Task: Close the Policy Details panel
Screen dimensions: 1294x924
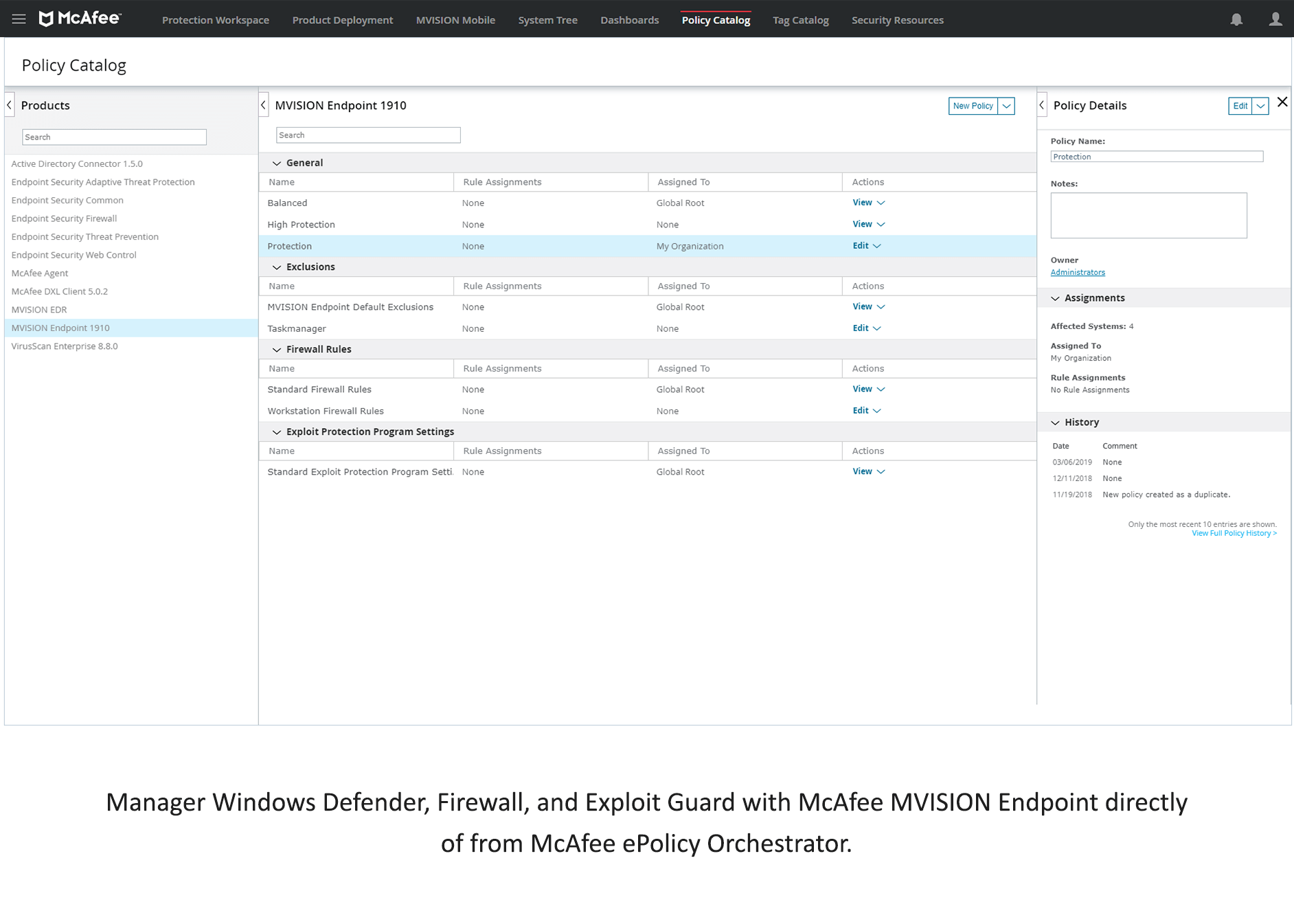Action: coord(1282,102)
